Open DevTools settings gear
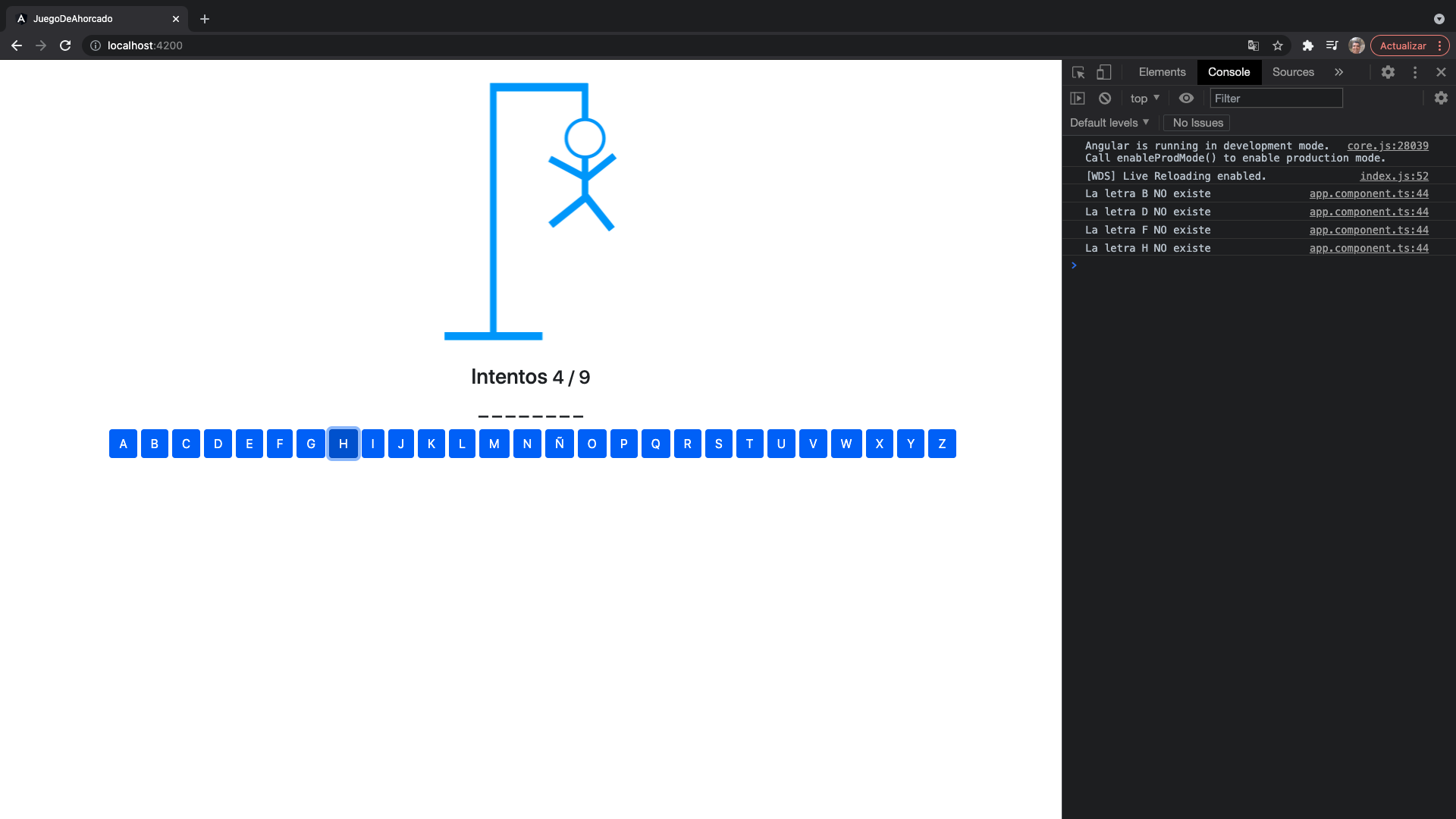This screenshot has width=1456, height=819. click(x=1389, y=72)
